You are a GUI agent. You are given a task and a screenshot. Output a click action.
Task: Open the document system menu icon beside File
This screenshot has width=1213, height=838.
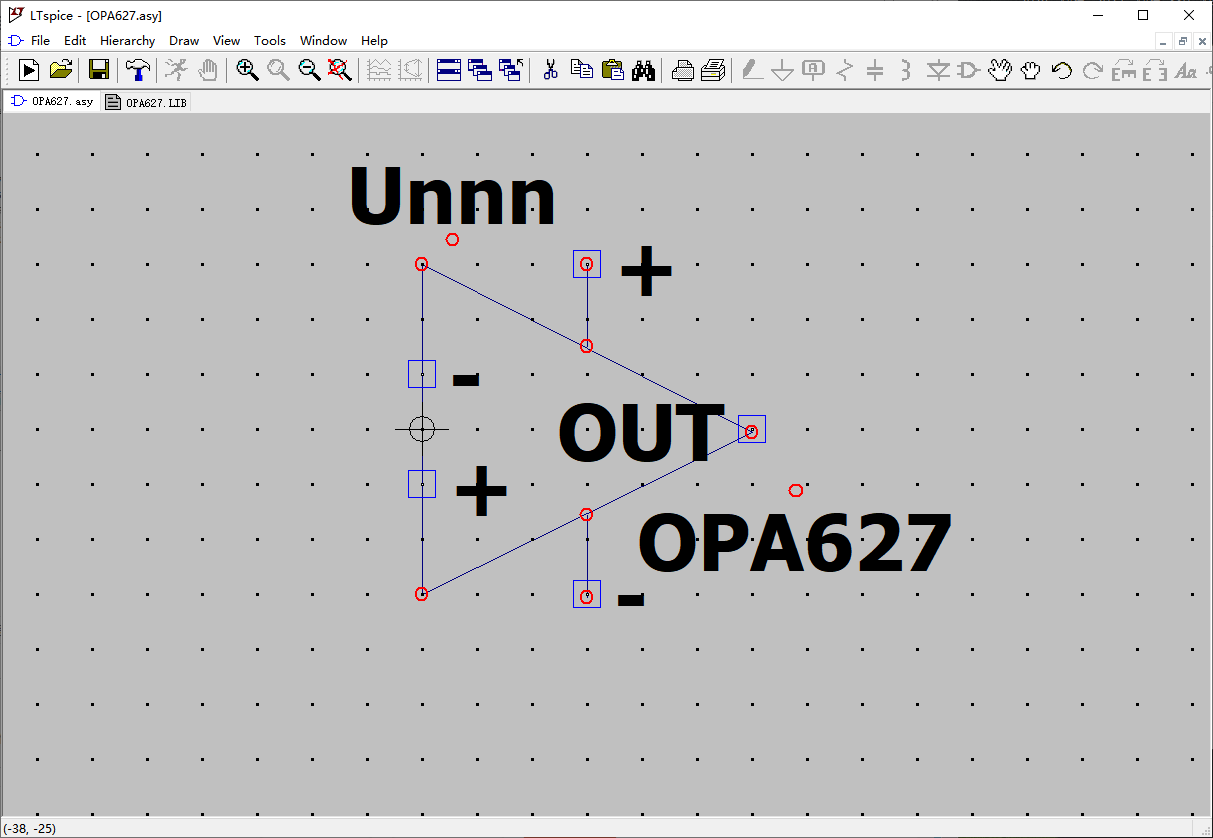point(14,41)
